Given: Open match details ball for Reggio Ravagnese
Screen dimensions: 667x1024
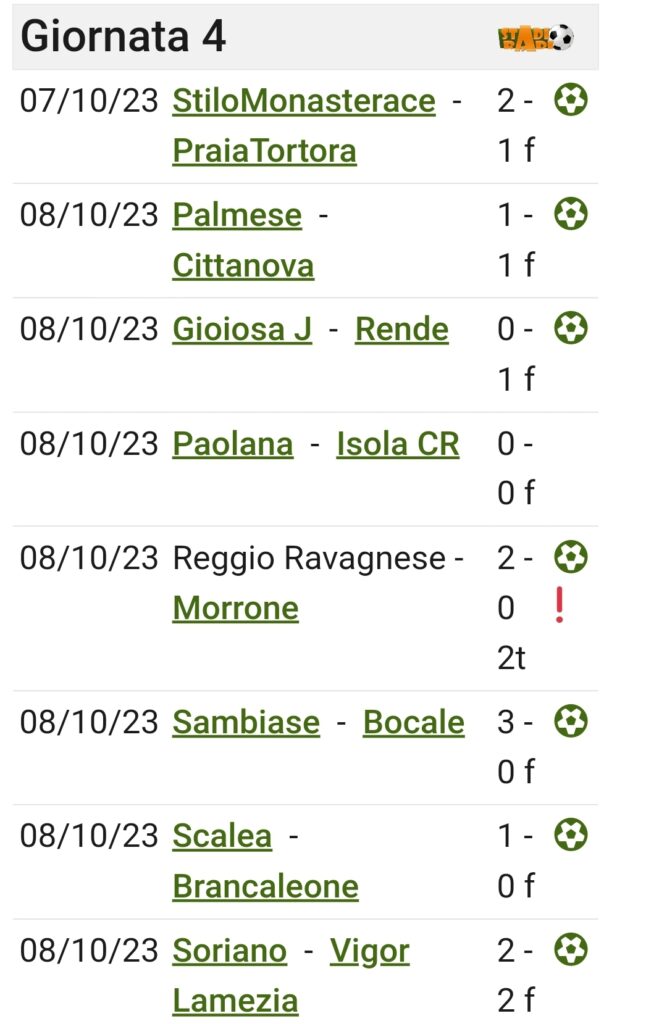Looking at the screenshot, I should (x=570, y=558).
